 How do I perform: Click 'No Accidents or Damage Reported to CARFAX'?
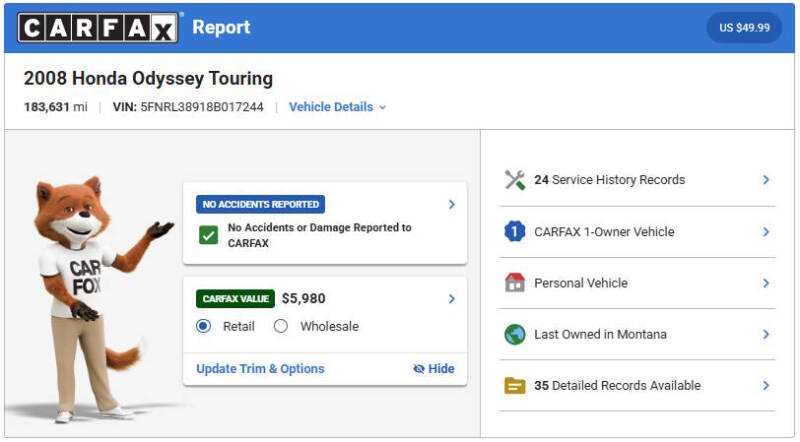(x=319, y=235)
